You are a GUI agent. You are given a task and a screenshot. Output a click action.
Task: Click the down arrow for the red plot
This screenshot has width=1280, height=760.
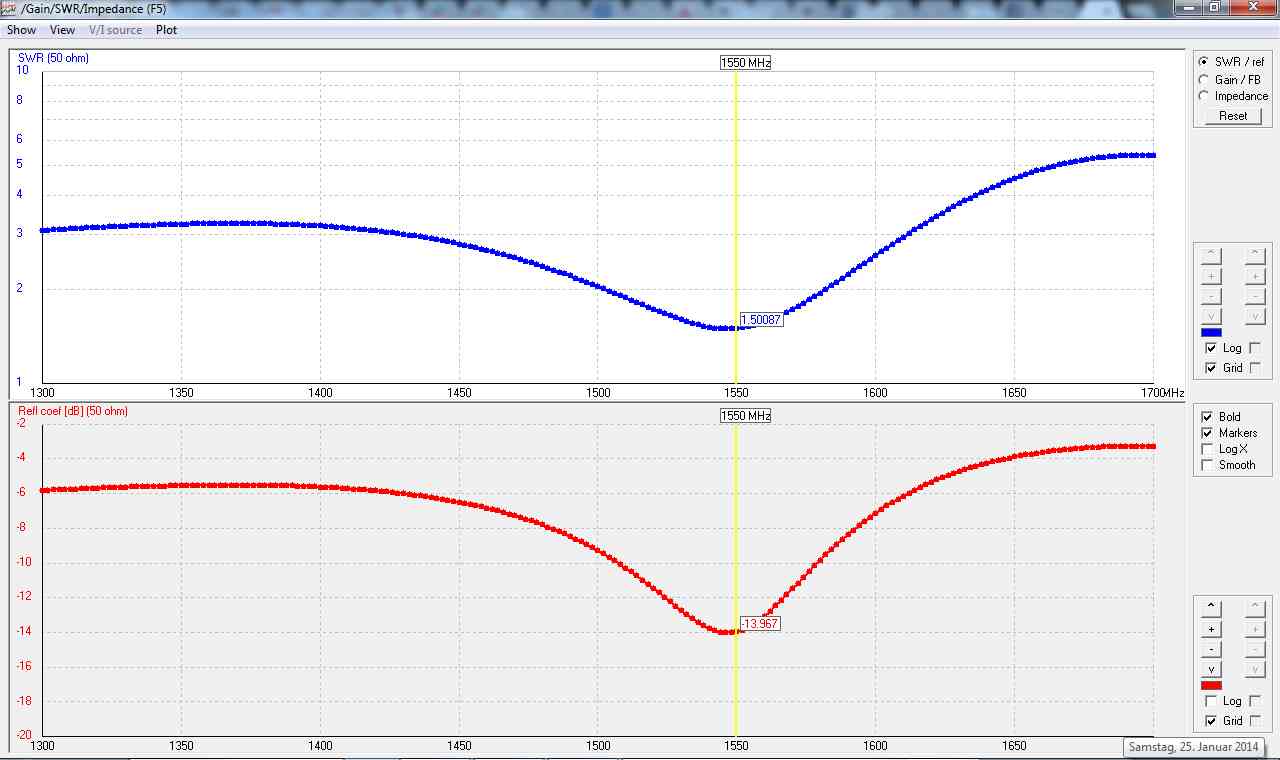(x=1211, y=669)
